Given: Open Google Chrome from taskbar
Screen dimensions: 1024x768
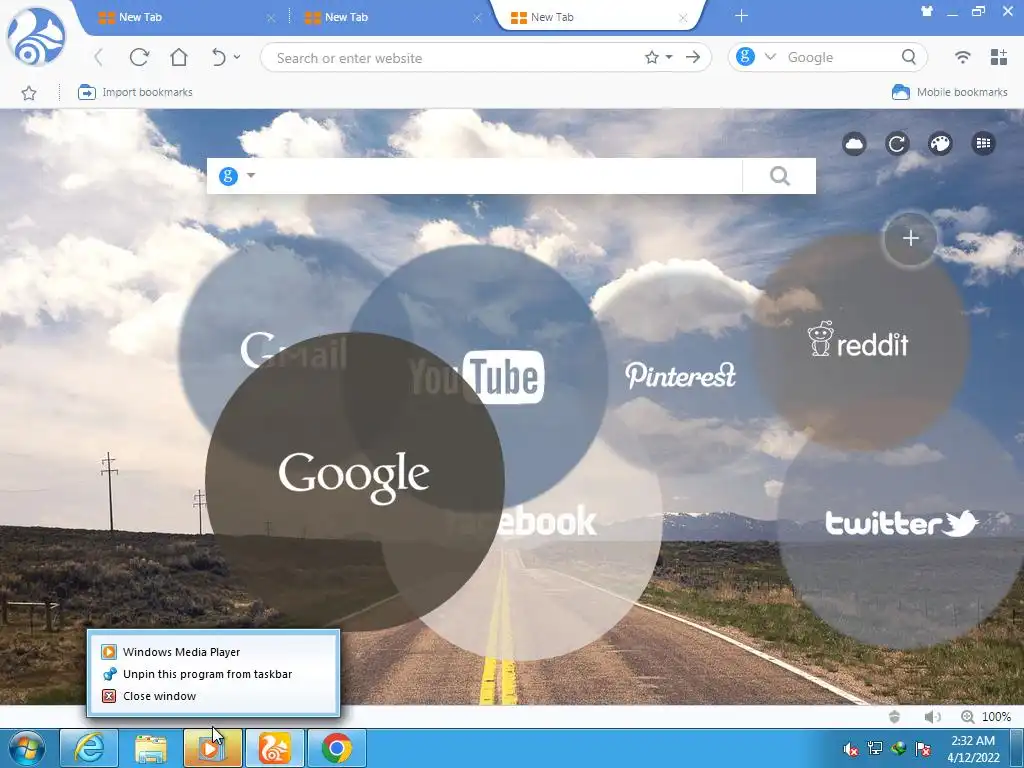Looking at the screenshot, I should (x=336, y=748).
